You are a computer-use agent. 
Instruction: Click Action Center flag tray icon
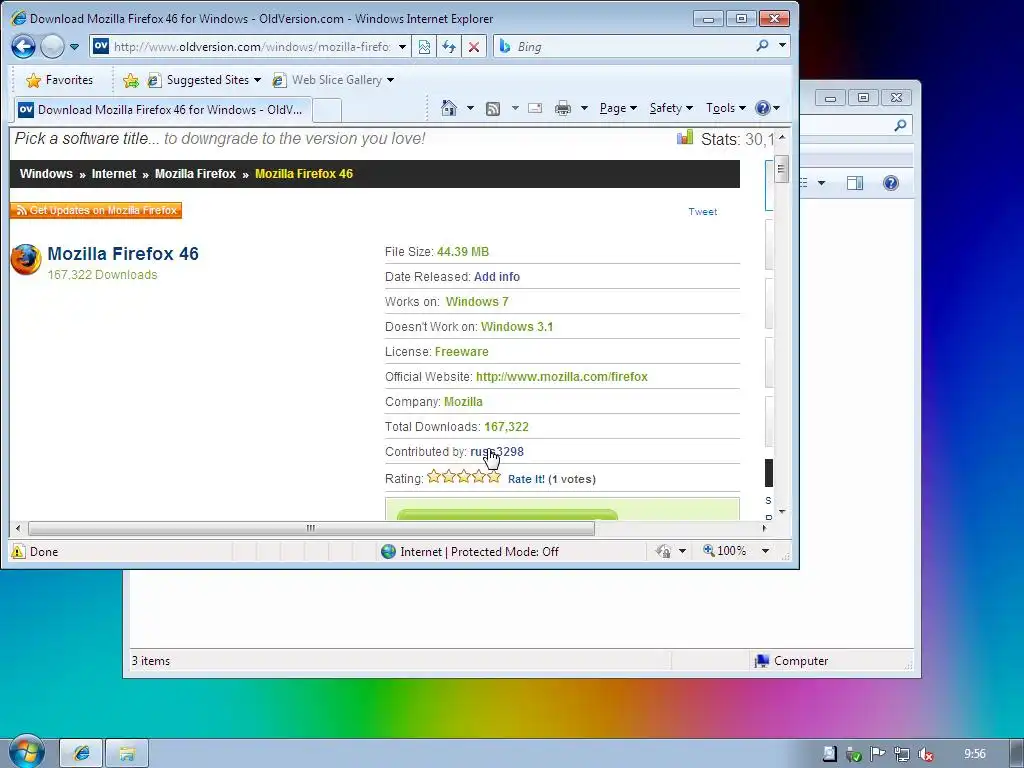click(x=877, y=754)
